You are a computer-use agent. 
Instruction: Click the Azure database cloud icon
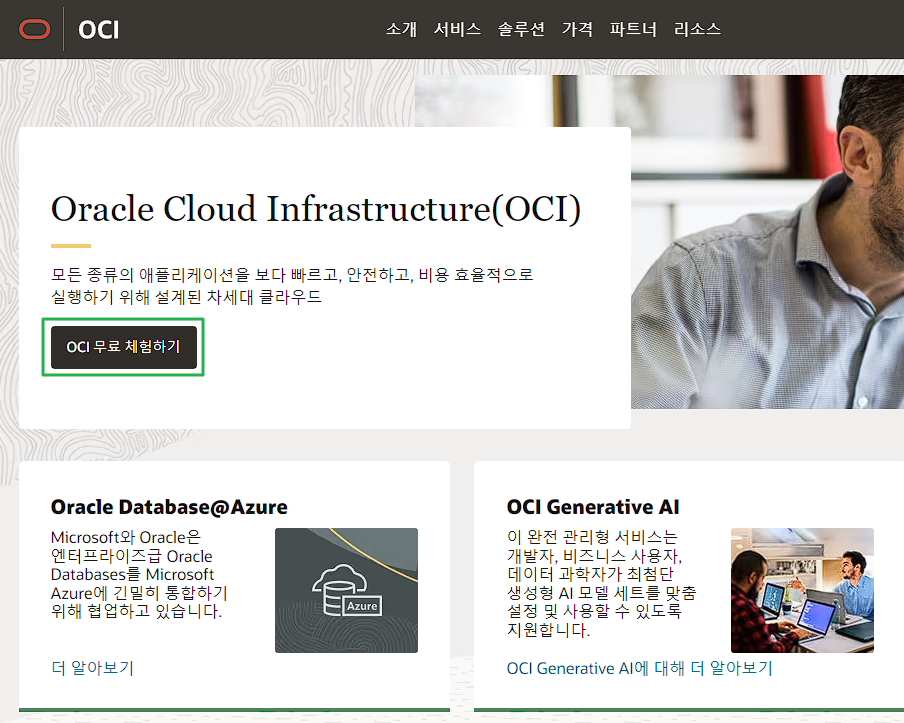pos(346,590)
